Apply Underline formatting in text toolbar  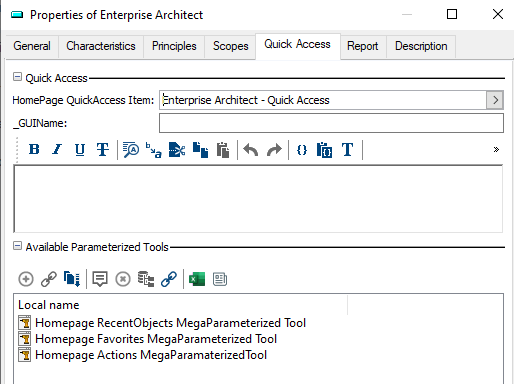80,149
